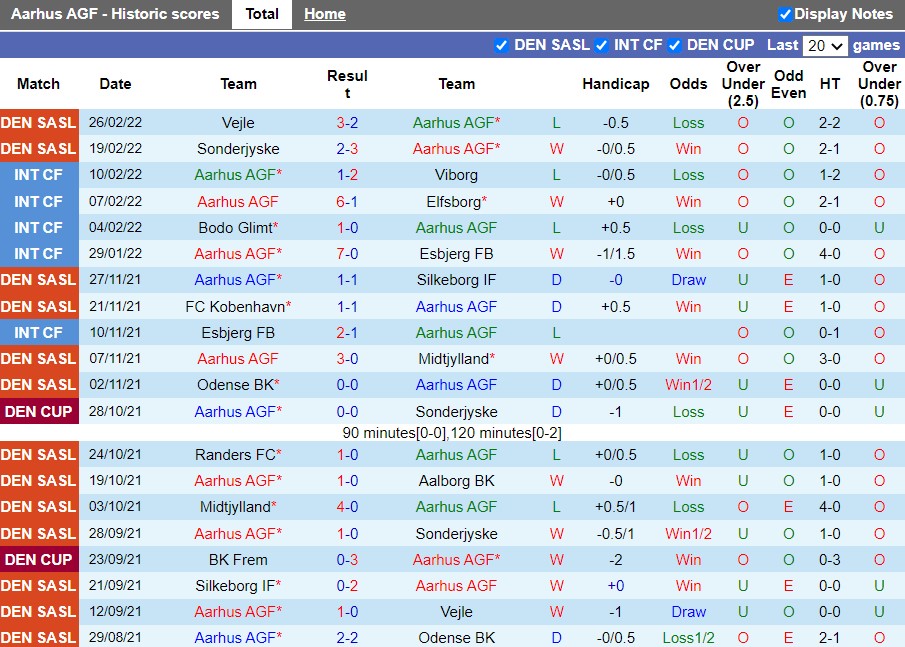Click the -1/1.5 handicap value
Viewport: 905px width, 647px height.
(x=616, y=253)
